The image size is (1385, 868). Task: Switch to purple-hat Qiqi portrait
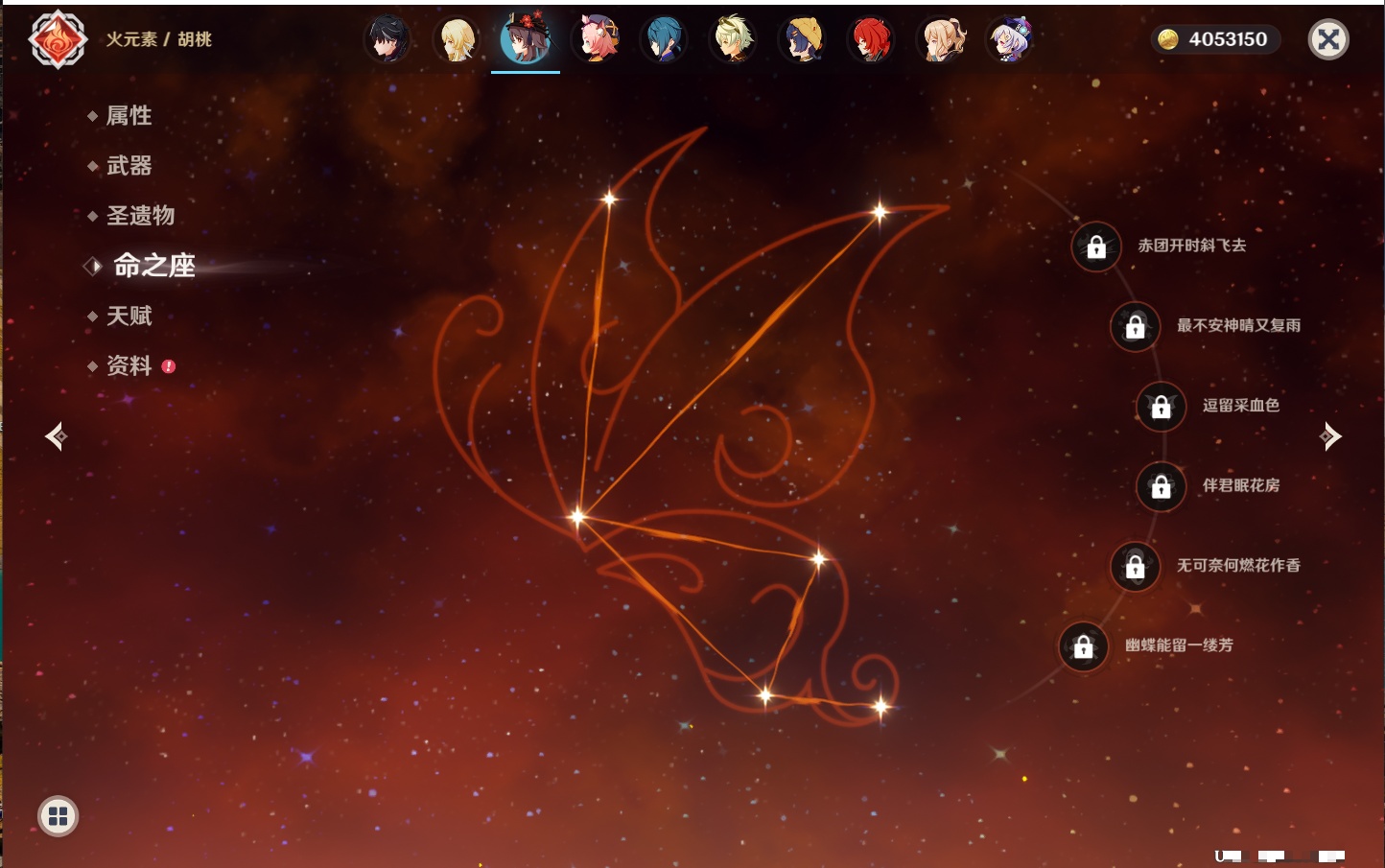tap(1010, 40)
